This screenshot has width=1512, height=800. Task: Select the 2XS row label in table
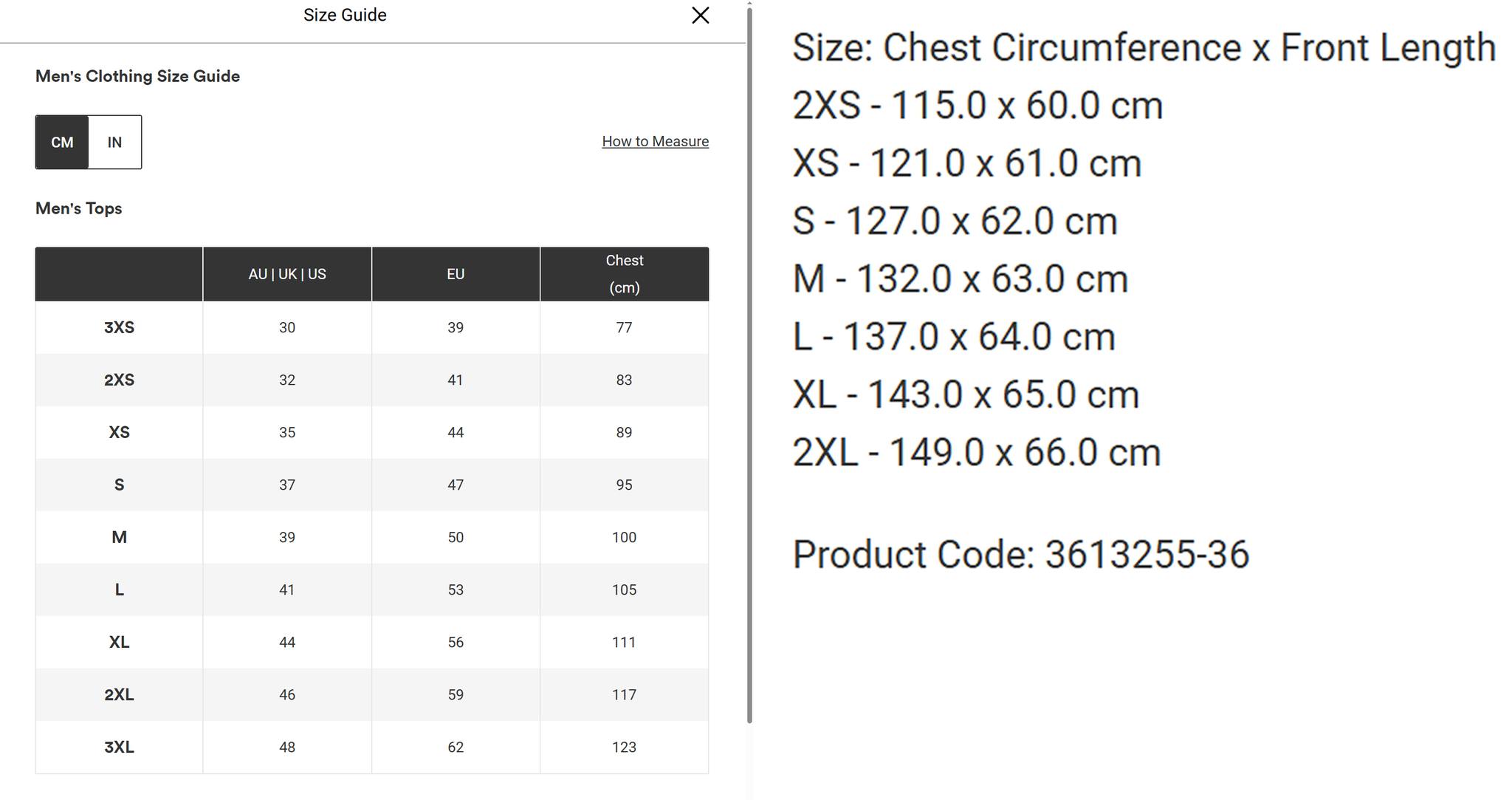(119, 380)
